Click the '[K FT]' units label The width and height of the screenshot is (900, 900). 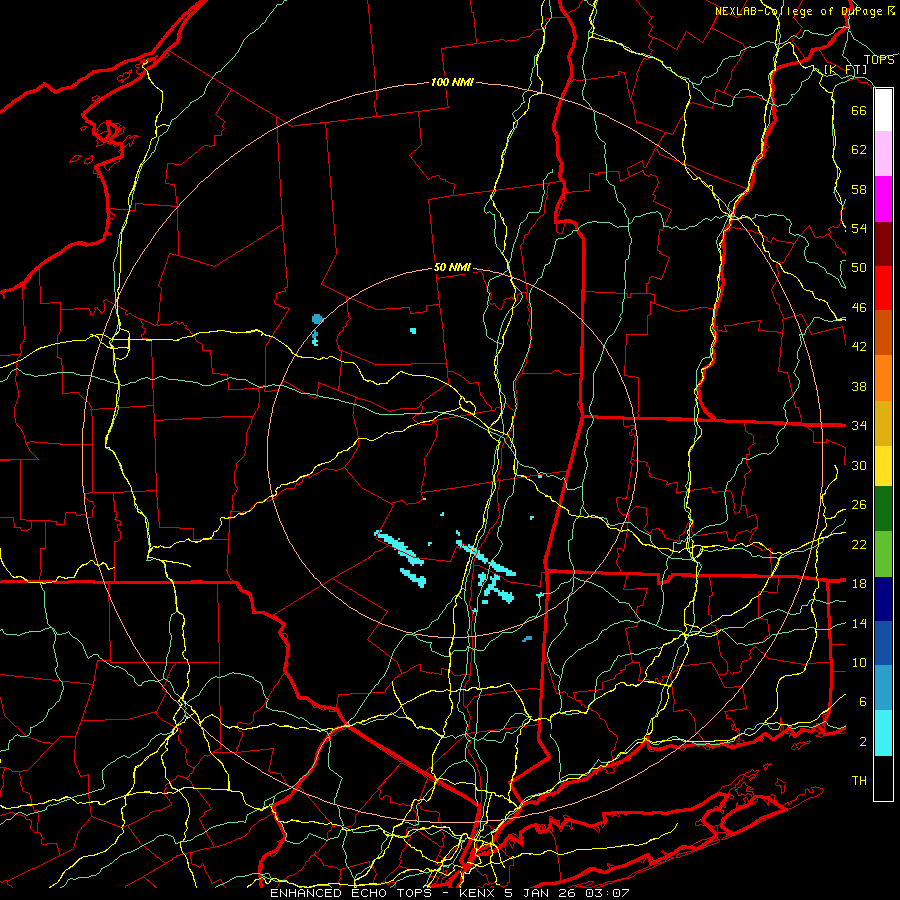(x=845, y=69)
